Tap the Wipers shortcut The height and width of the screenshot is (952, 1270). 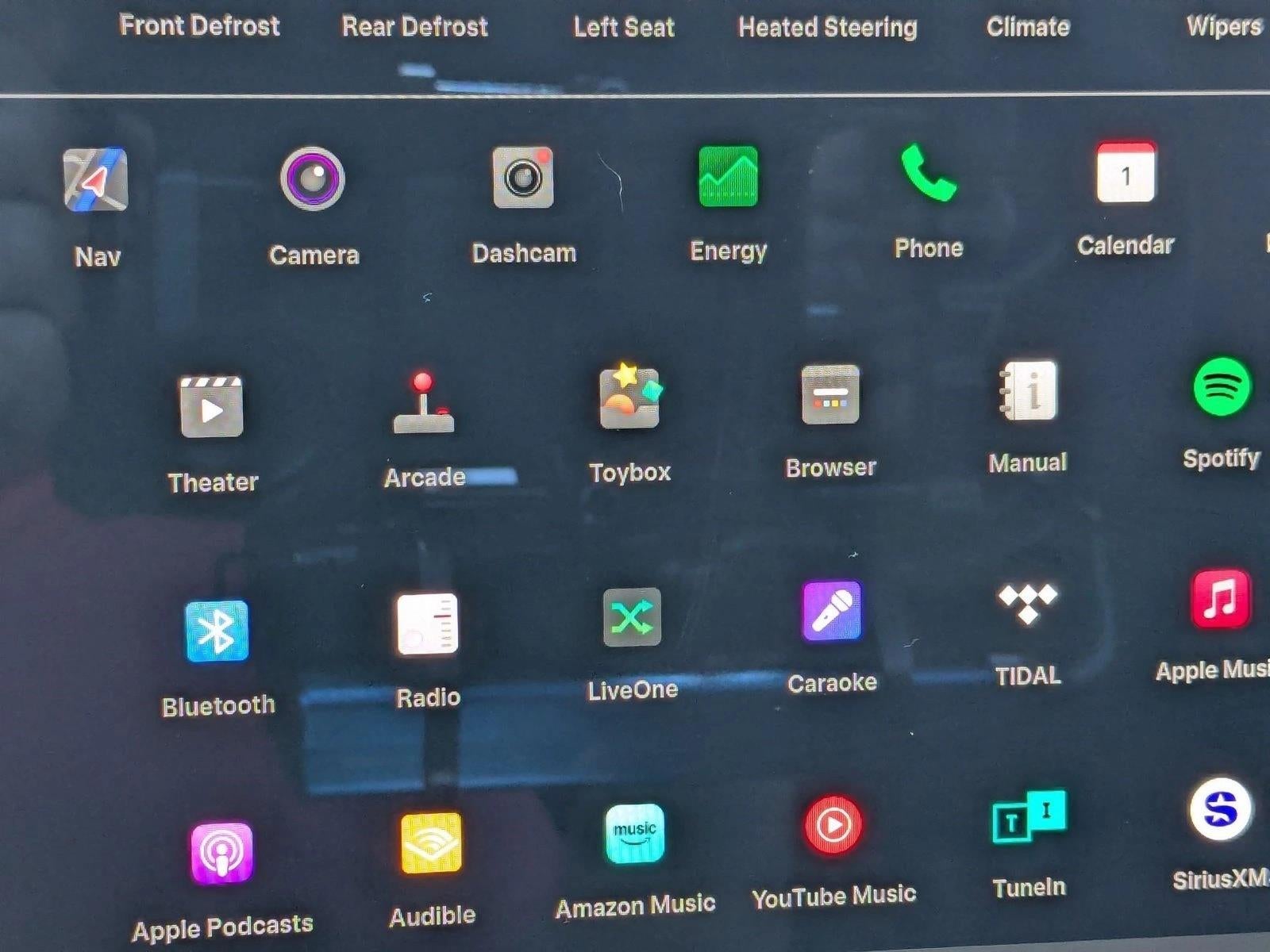tap(1226, 26)
